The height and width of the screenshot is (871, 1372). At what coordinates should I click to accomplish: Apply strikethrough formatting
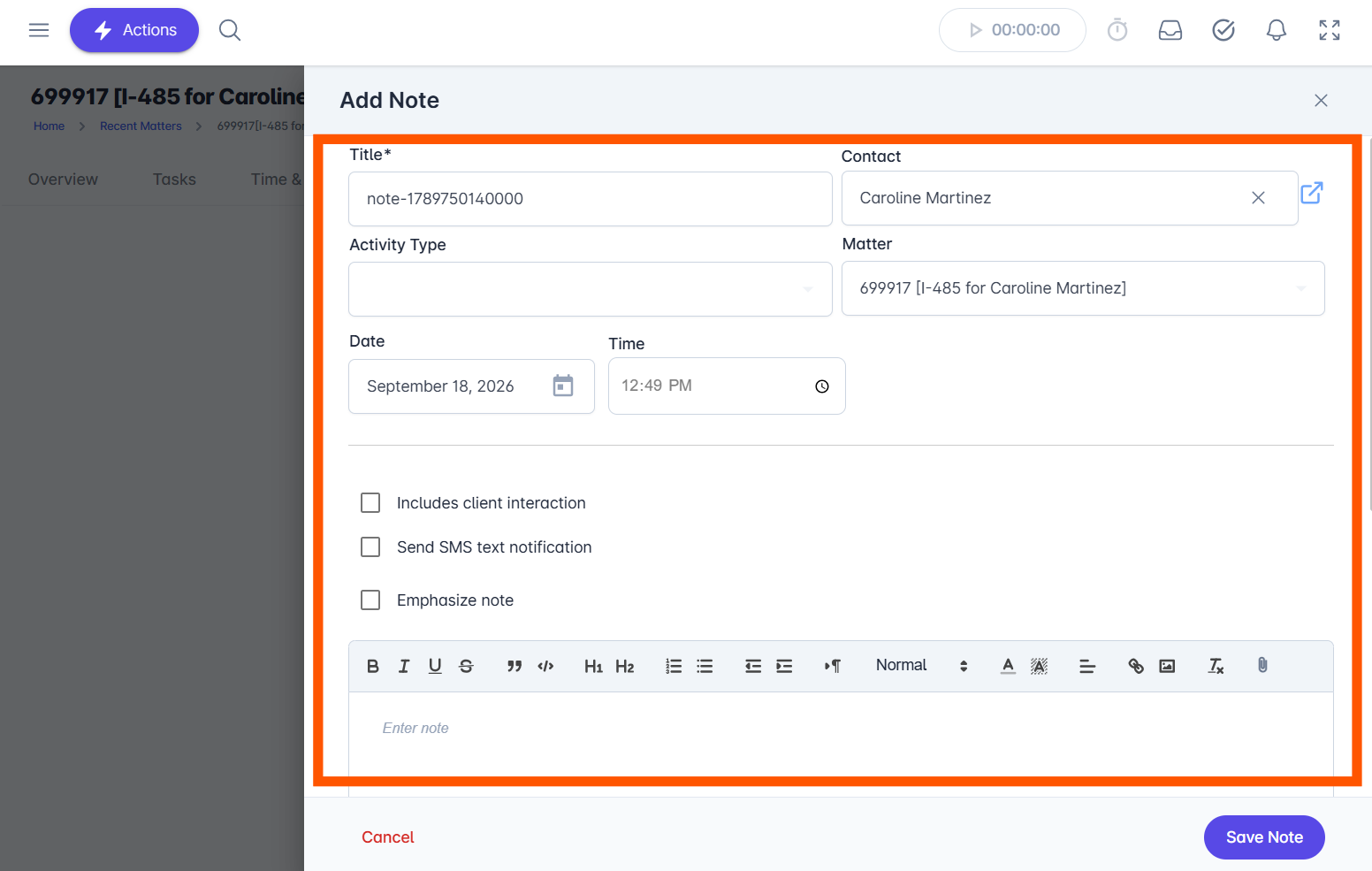click(466, 666)
